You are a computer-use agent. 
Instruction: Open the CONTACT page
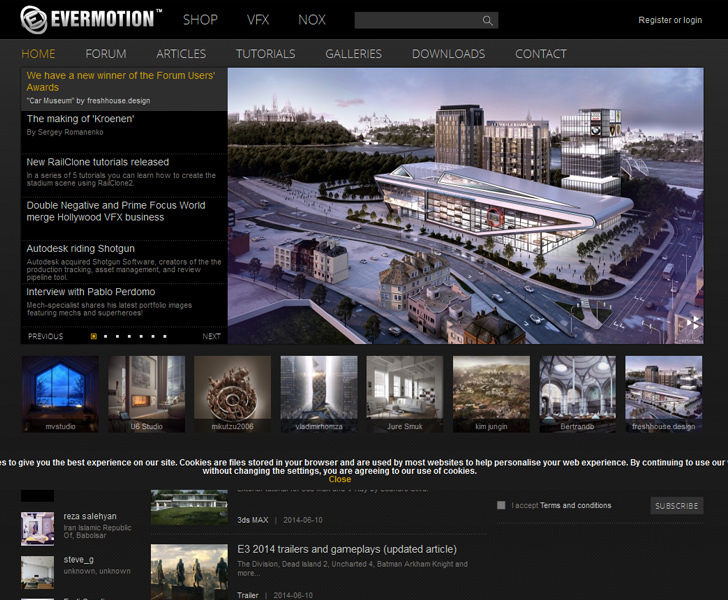[541, 54]
